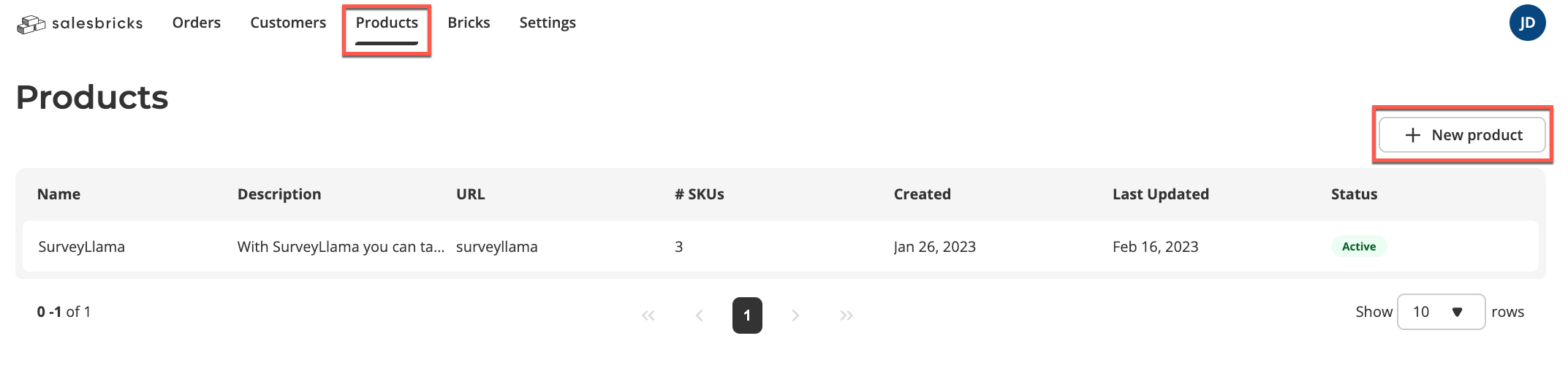The height and width of the screenshot is (379, 1568).
Task: Open the Settings tab
Action: [548, 23]
